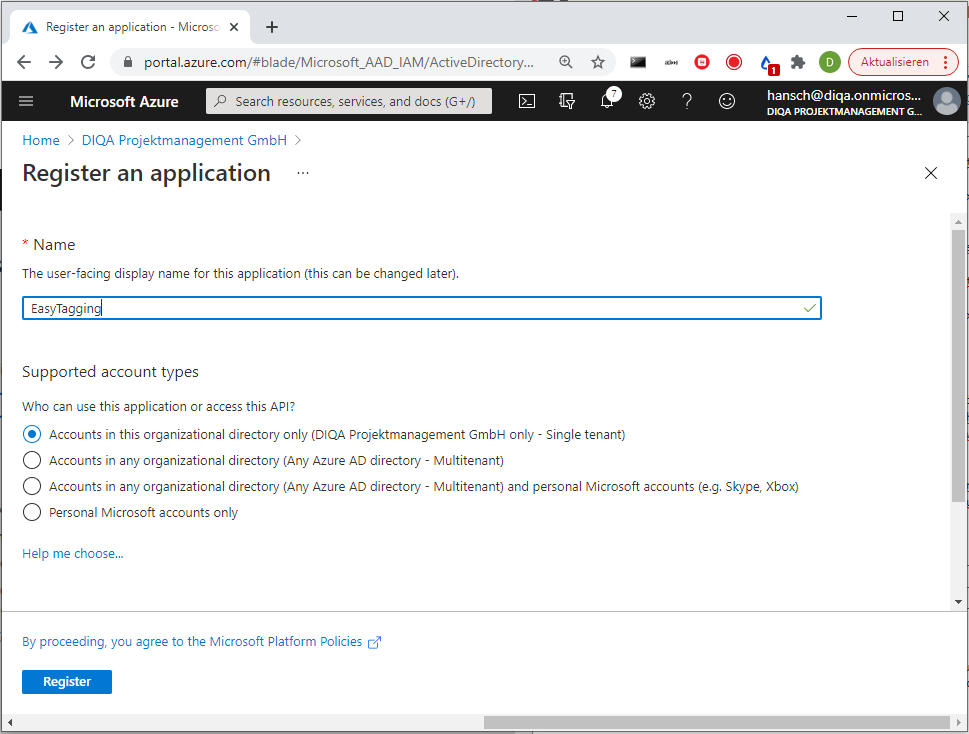Click the application Name input field
Image resolution: width=969 pixels, height=734 pixels.
pyautogui.click(x=420, y=309)
